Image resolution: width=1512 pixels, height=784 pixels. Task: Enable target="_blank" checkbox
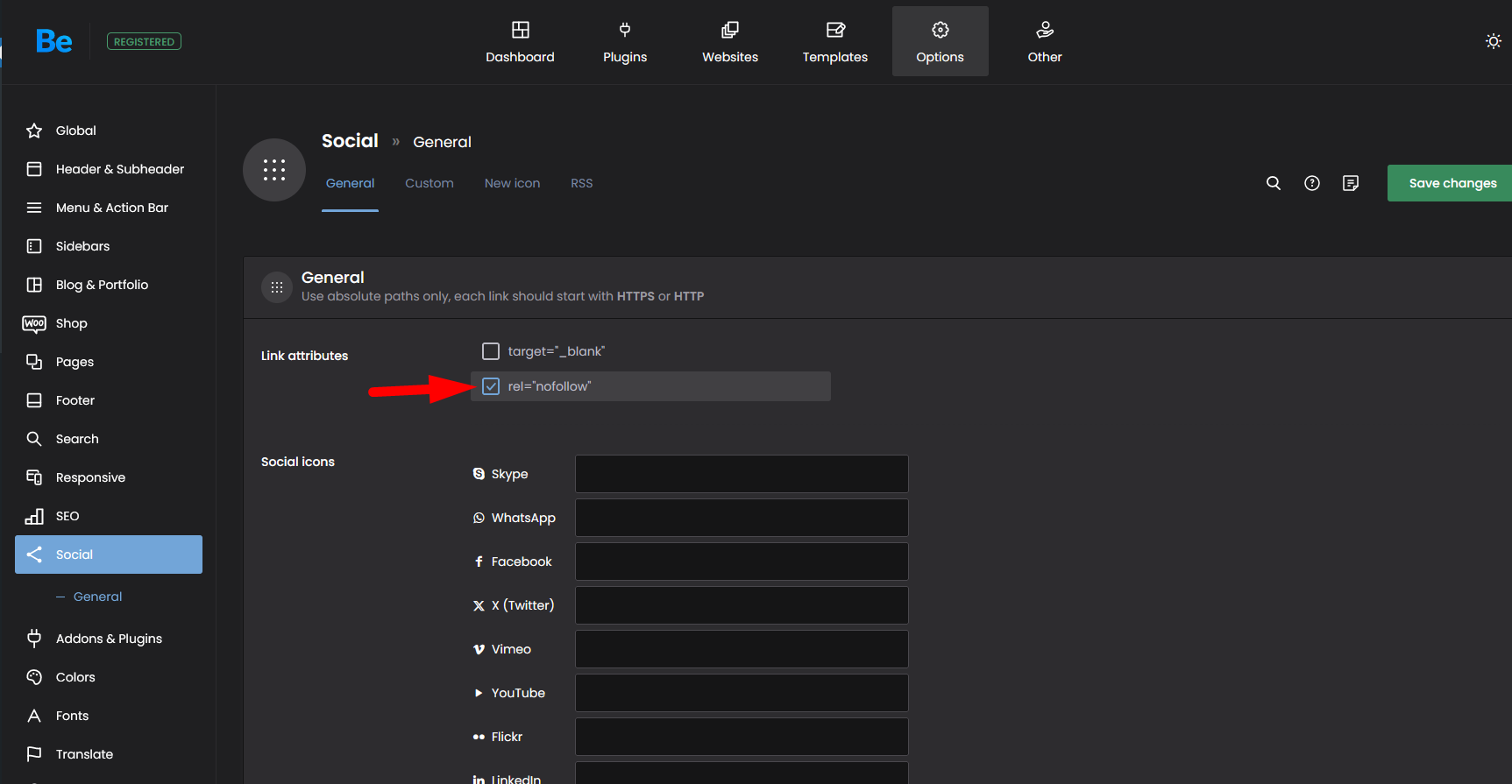click(x=491, y=351)
